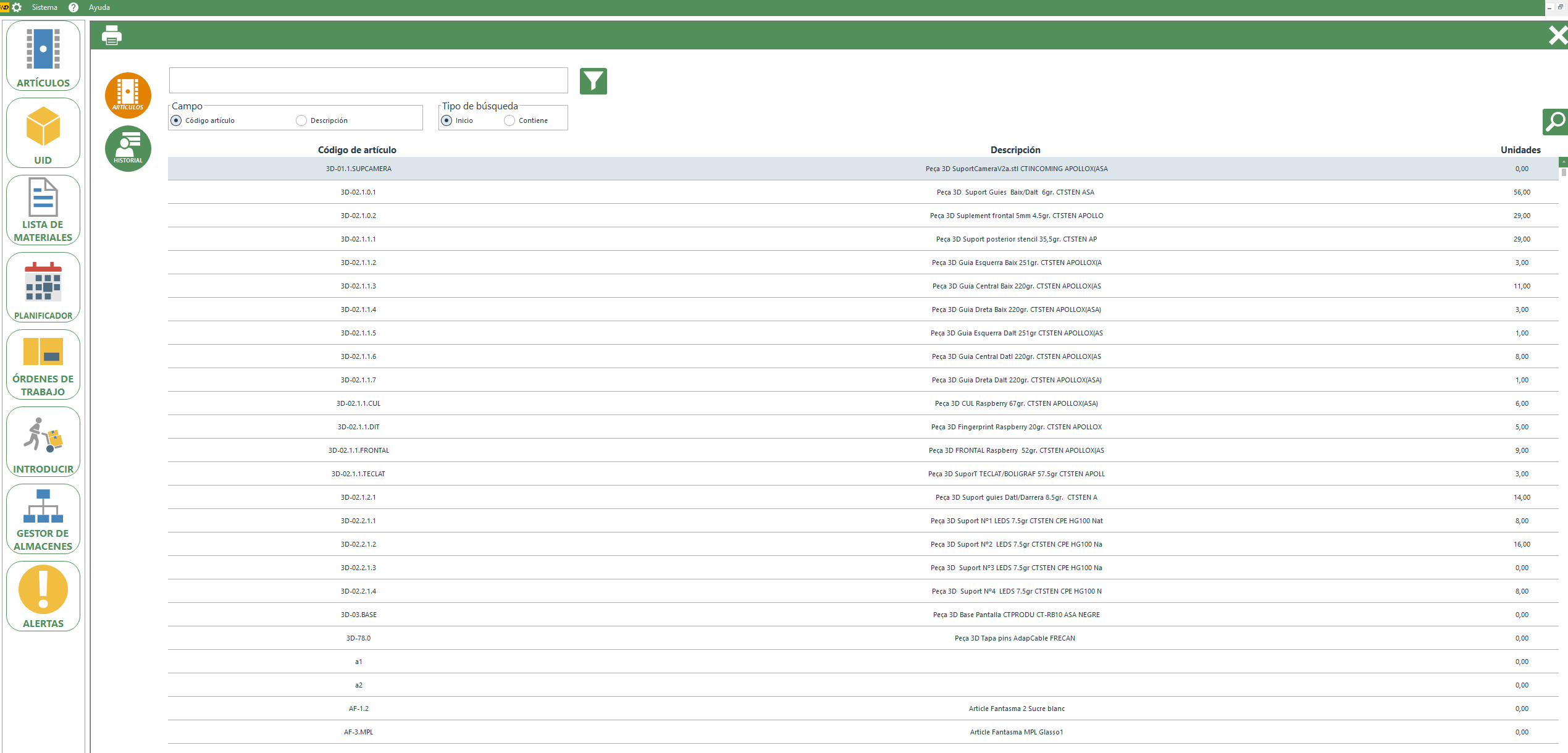The height and width of the screenshot is (753, 1568).
Task: Select the Descripción field radio button
Action: pos(301,120)
